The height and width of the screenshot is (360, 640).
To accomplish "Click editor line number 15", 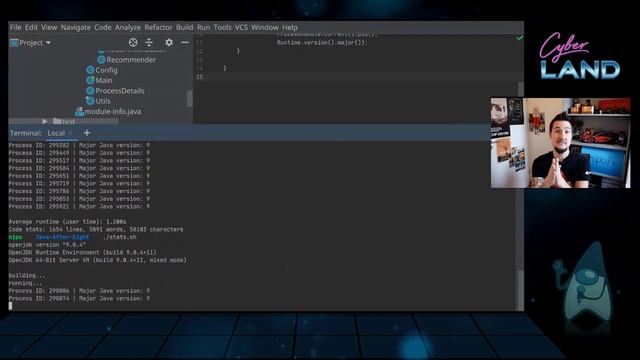I will coord(200,77).
